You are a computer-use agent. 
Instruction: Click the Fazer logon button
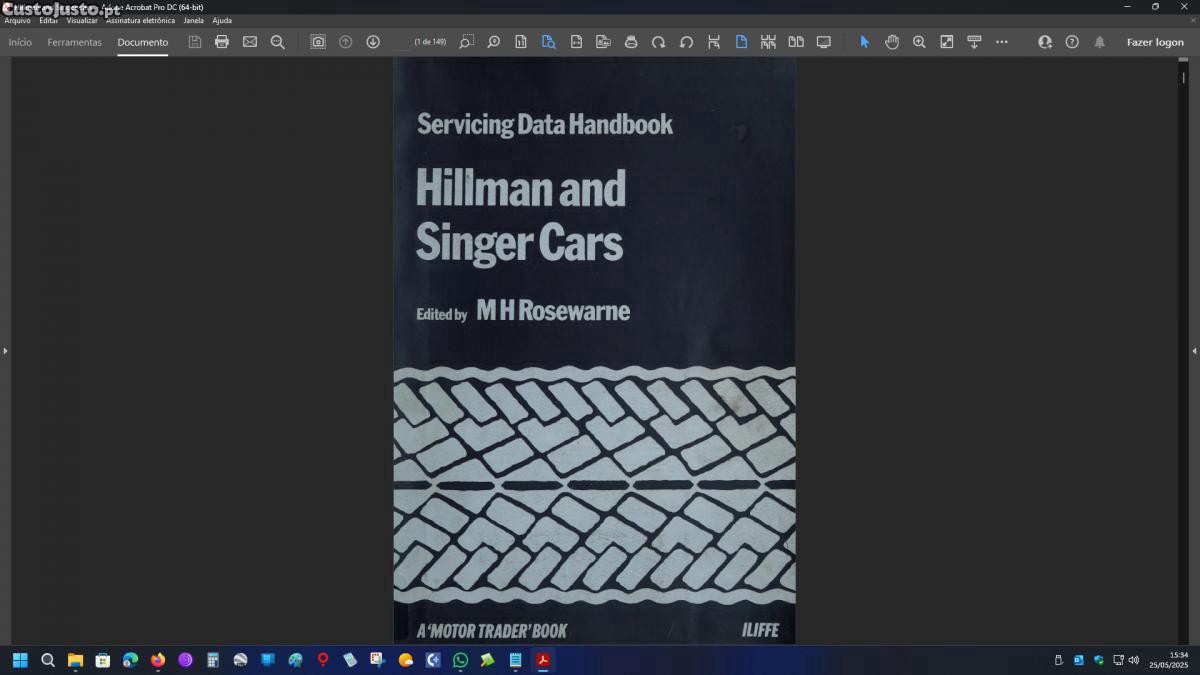click(x=1155, y=42)
